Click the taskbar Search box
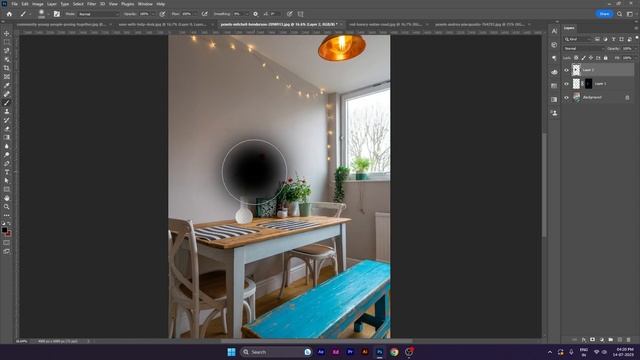Screen dimensions: 640x360 (x=276, y=352)
